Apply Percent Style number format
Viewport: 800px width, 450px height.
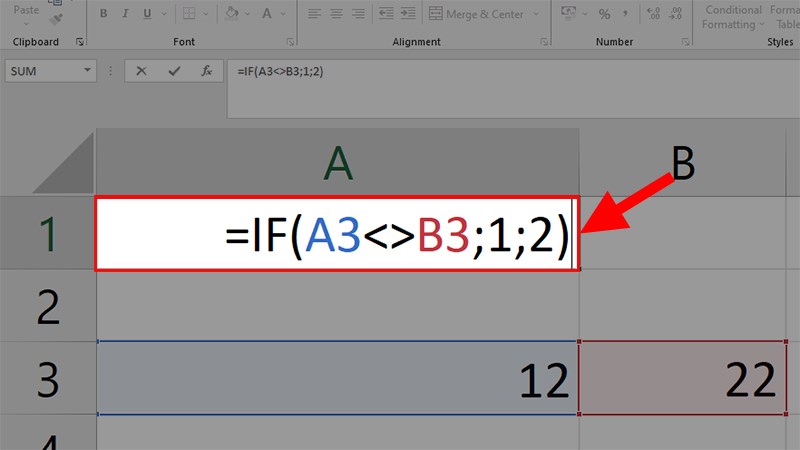(604, 15)
